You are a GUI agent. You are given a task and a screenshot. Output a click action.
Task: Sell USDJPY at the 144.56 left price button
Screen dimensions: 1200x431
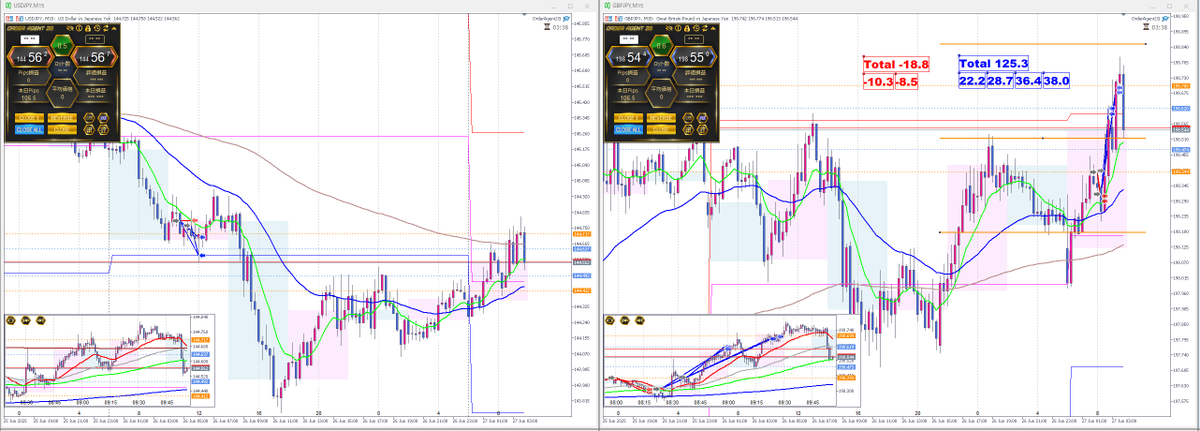pos(30,57)
